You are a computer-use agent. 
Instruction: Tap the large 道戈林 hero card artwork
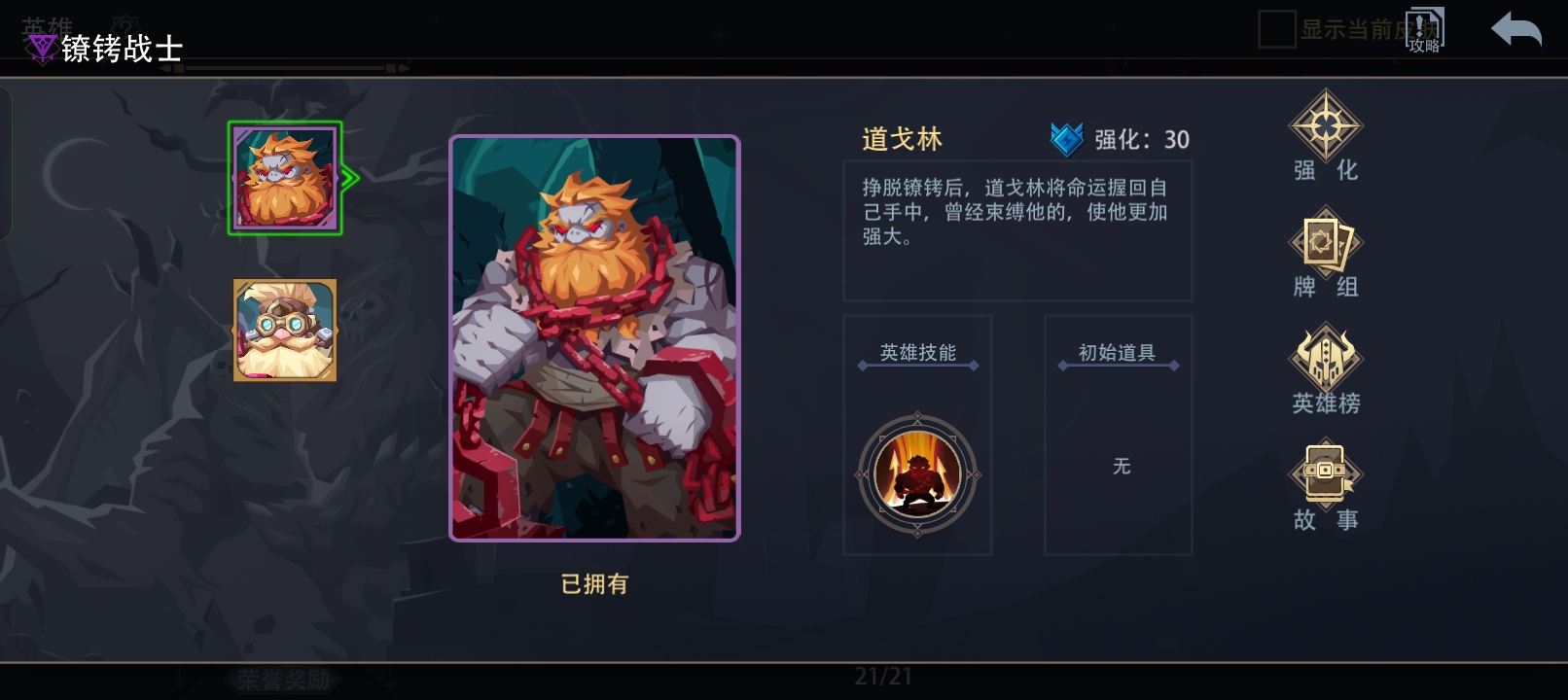594,338
